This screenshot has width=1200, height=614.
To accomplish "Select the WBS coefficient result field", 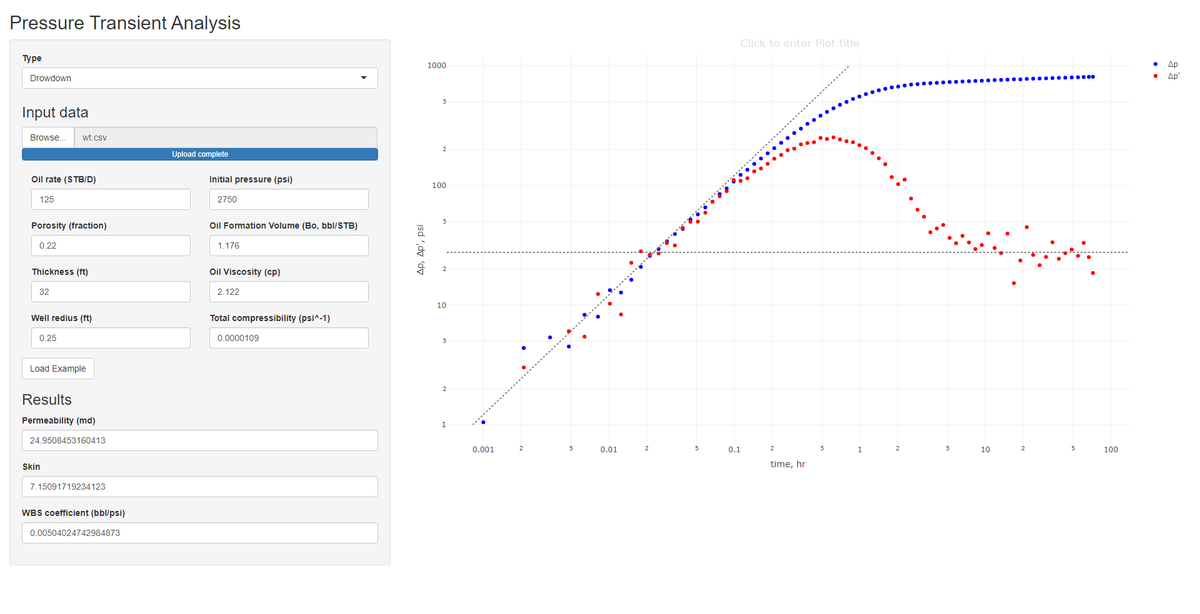I will point(200,532).
